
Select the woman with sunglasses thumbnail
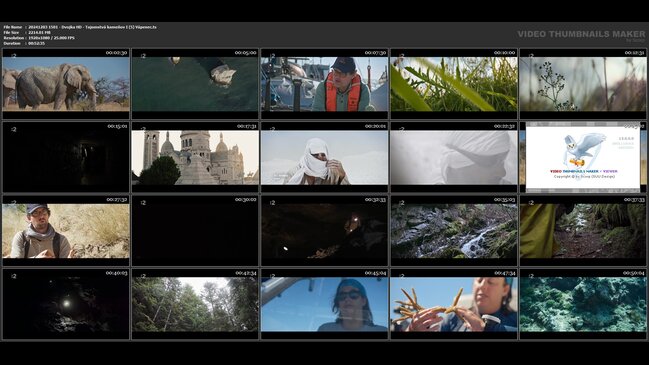tap(324, 304)
